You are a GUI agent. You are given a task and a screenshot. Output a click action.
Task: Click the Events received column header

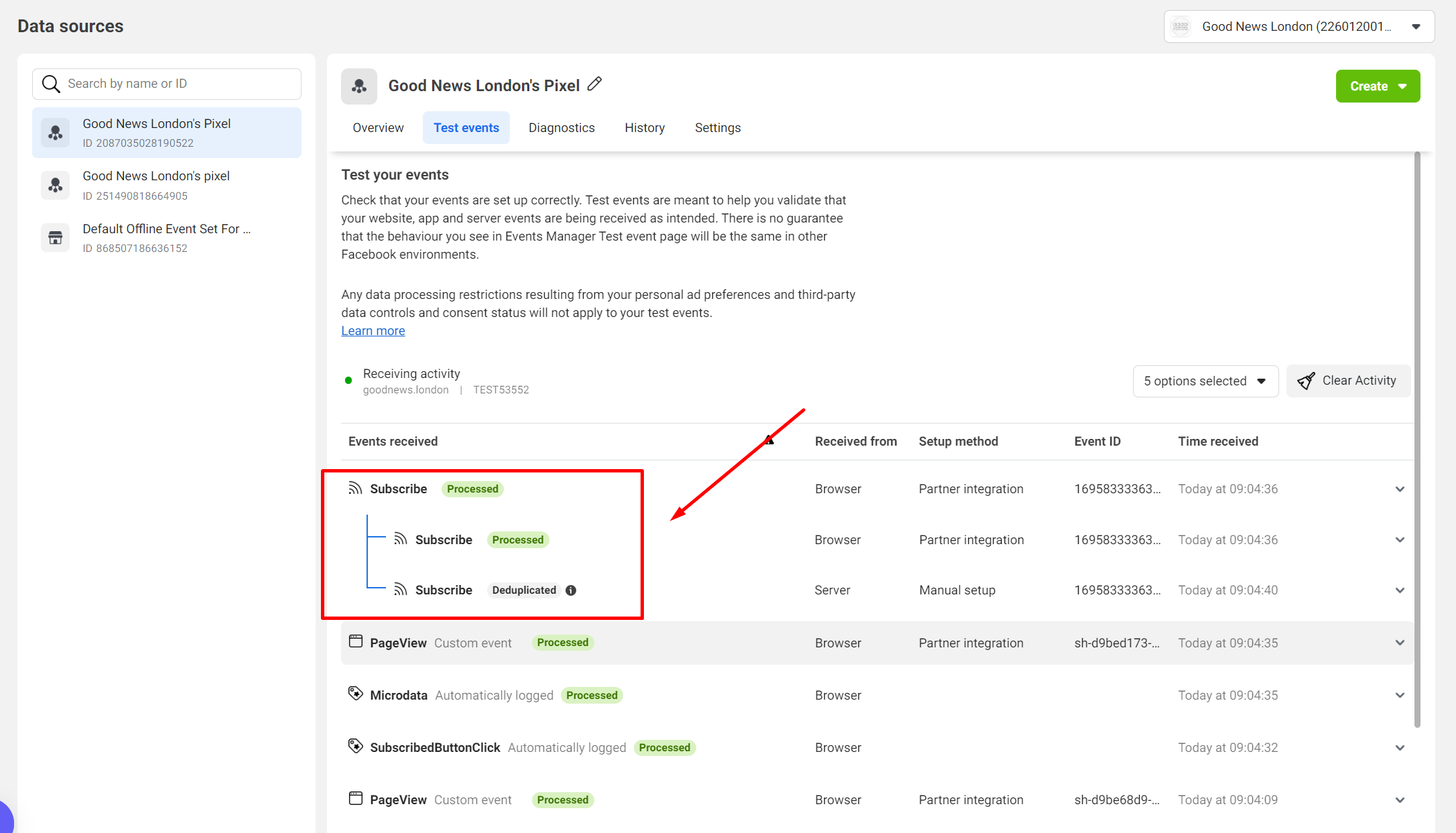click(x=393, y=441)
